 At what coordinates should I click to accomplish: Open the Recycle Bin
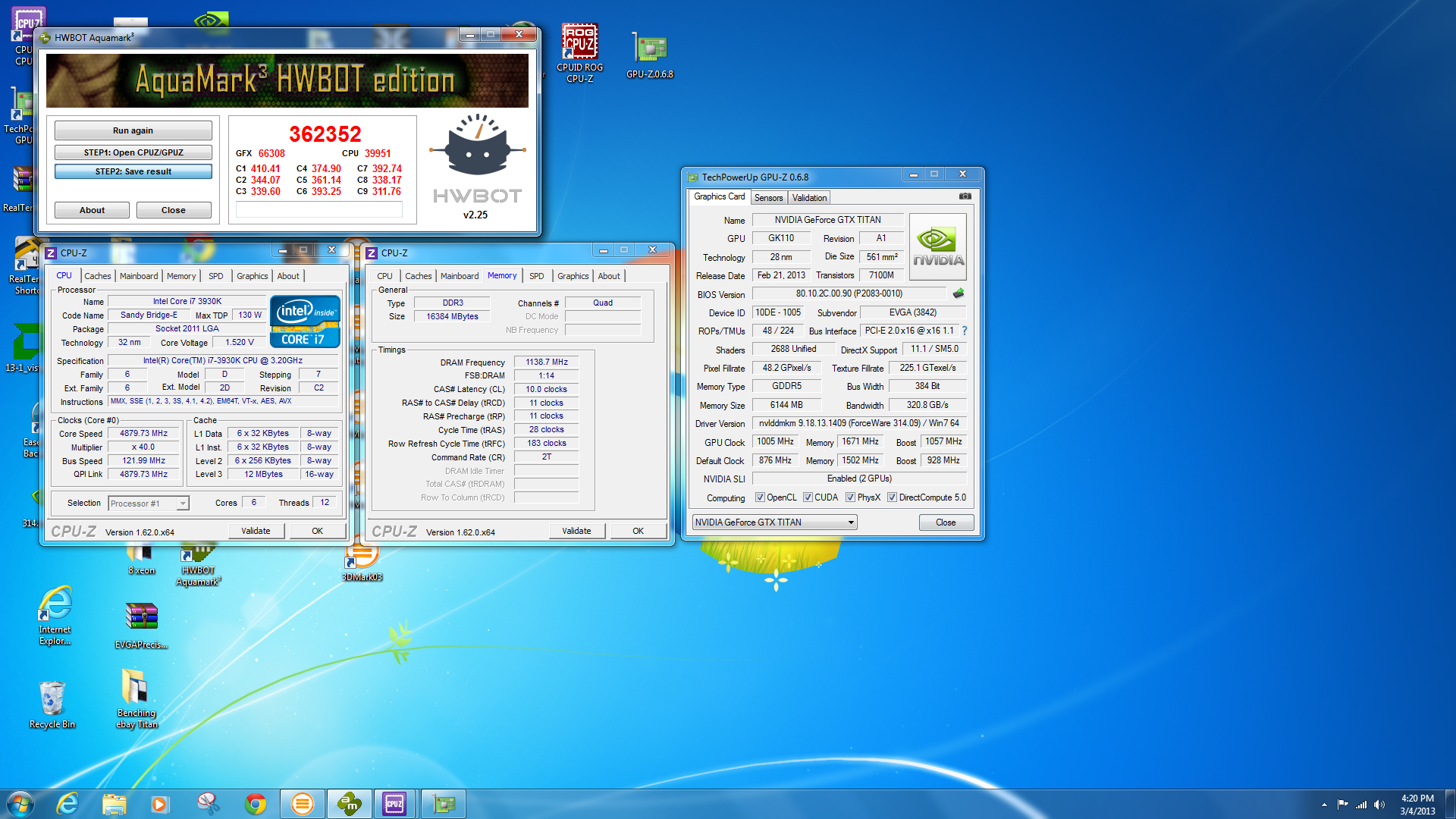coord(52,704)
